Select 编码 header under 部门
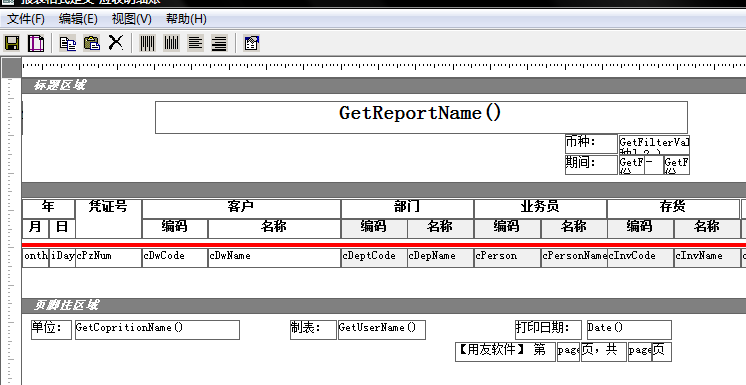The image size is (746, 385). coord(374,228)
